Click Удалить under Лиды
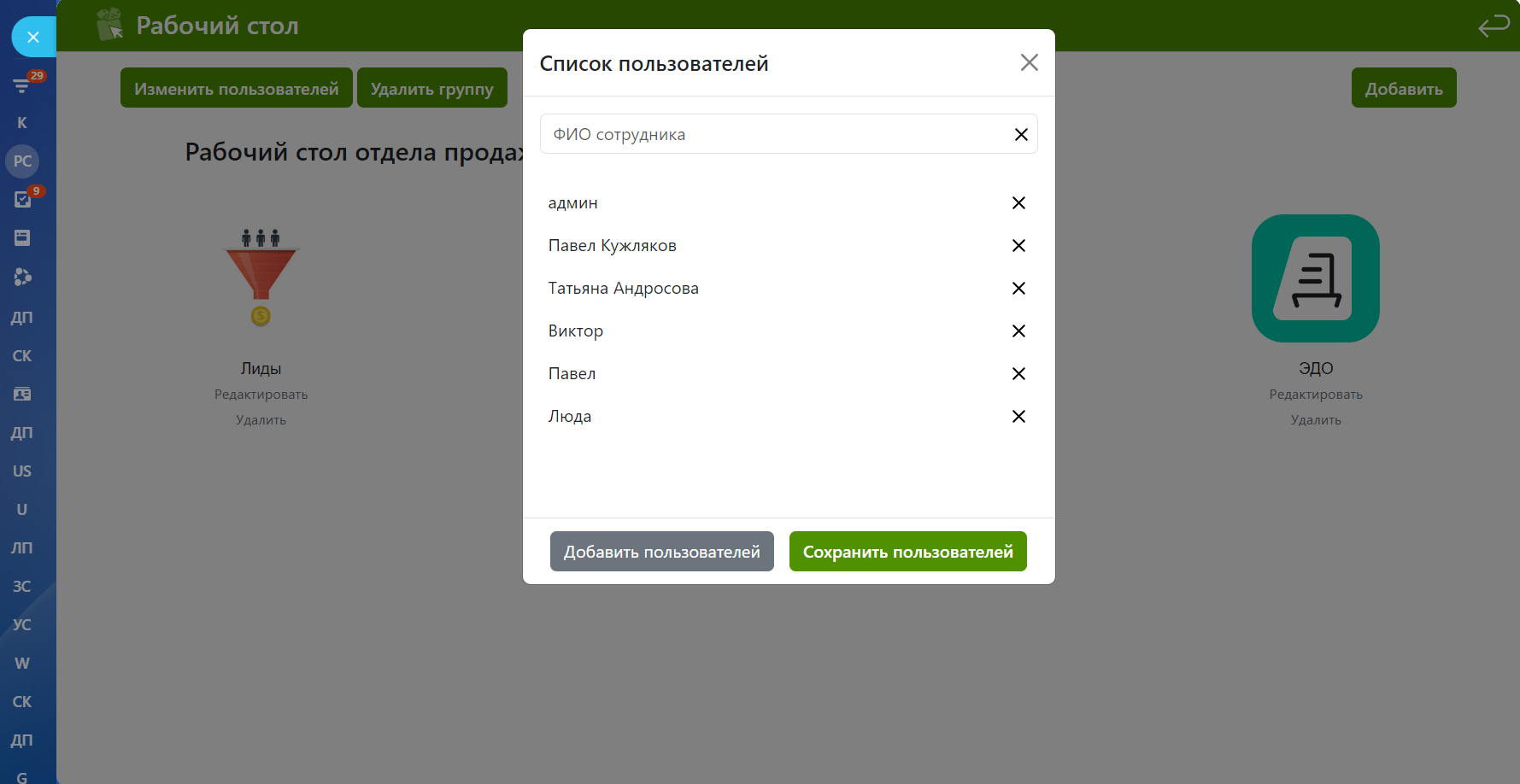This screenshot has width=1520, height=784. [261, 420]
